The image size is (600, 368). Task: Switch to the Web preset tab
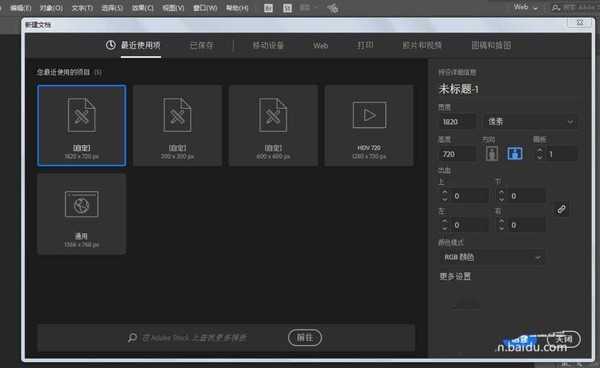[x=320, y=45]
